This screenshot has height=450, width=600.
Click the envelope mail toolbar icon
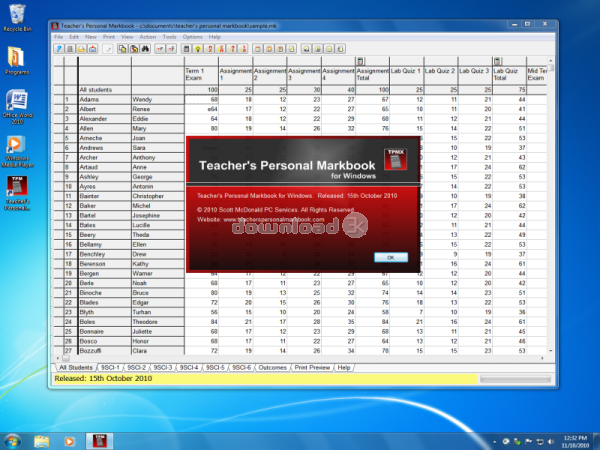92,49
